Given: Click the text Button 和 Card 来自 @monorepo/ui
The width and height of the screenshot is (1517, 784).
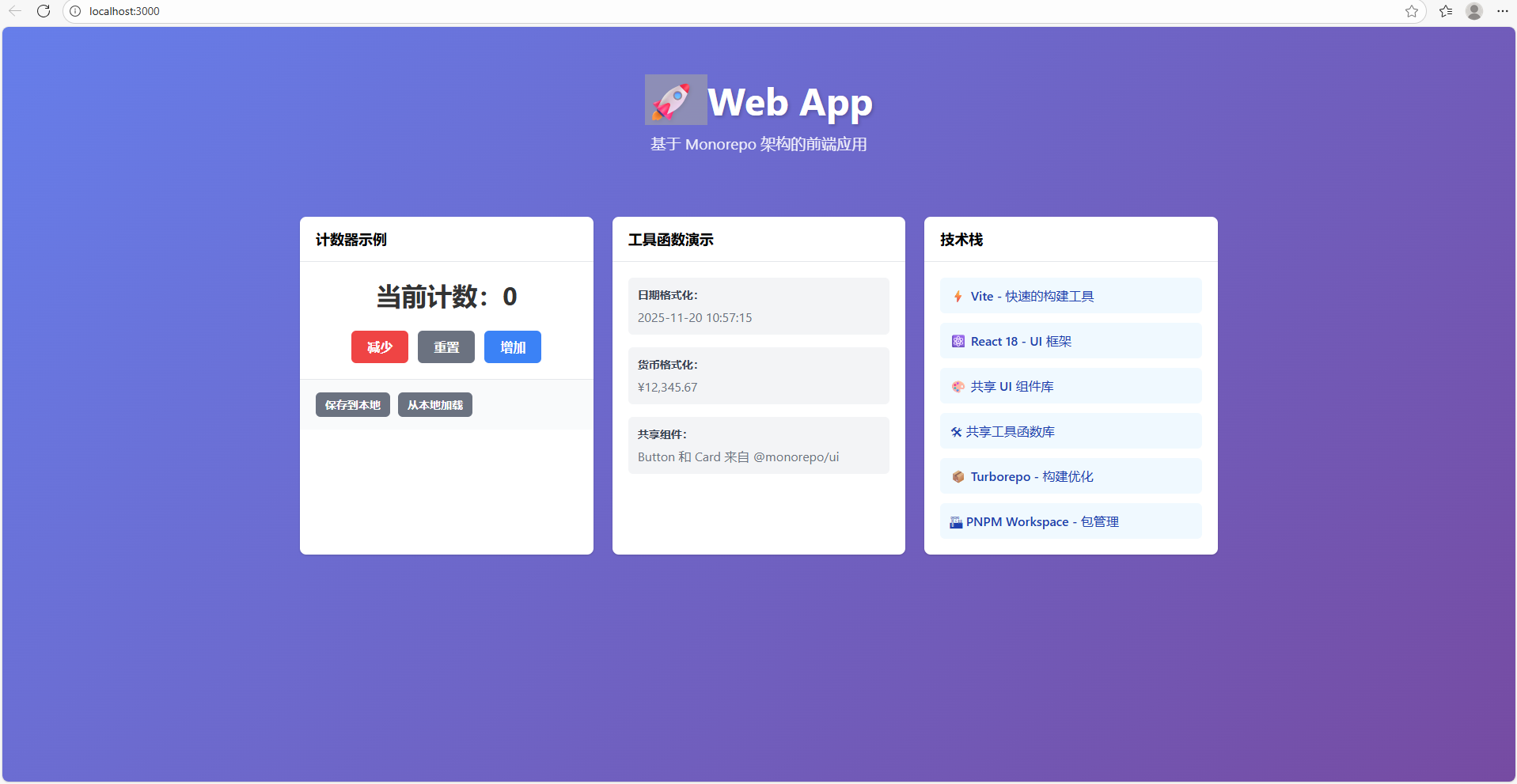Looking at the screenshot, I should tap(738, 457).
